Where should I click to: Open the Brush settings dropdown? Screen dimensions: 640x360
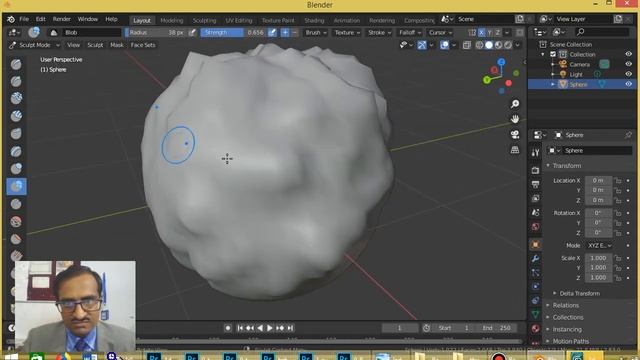(x=316, y=33)
